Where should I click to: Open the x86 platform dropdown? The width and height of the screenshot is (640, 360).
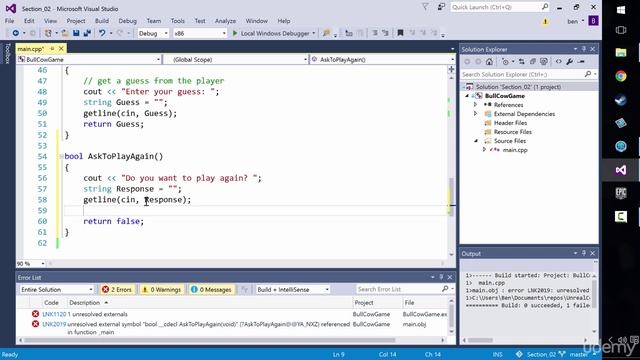tap(200, 33)
